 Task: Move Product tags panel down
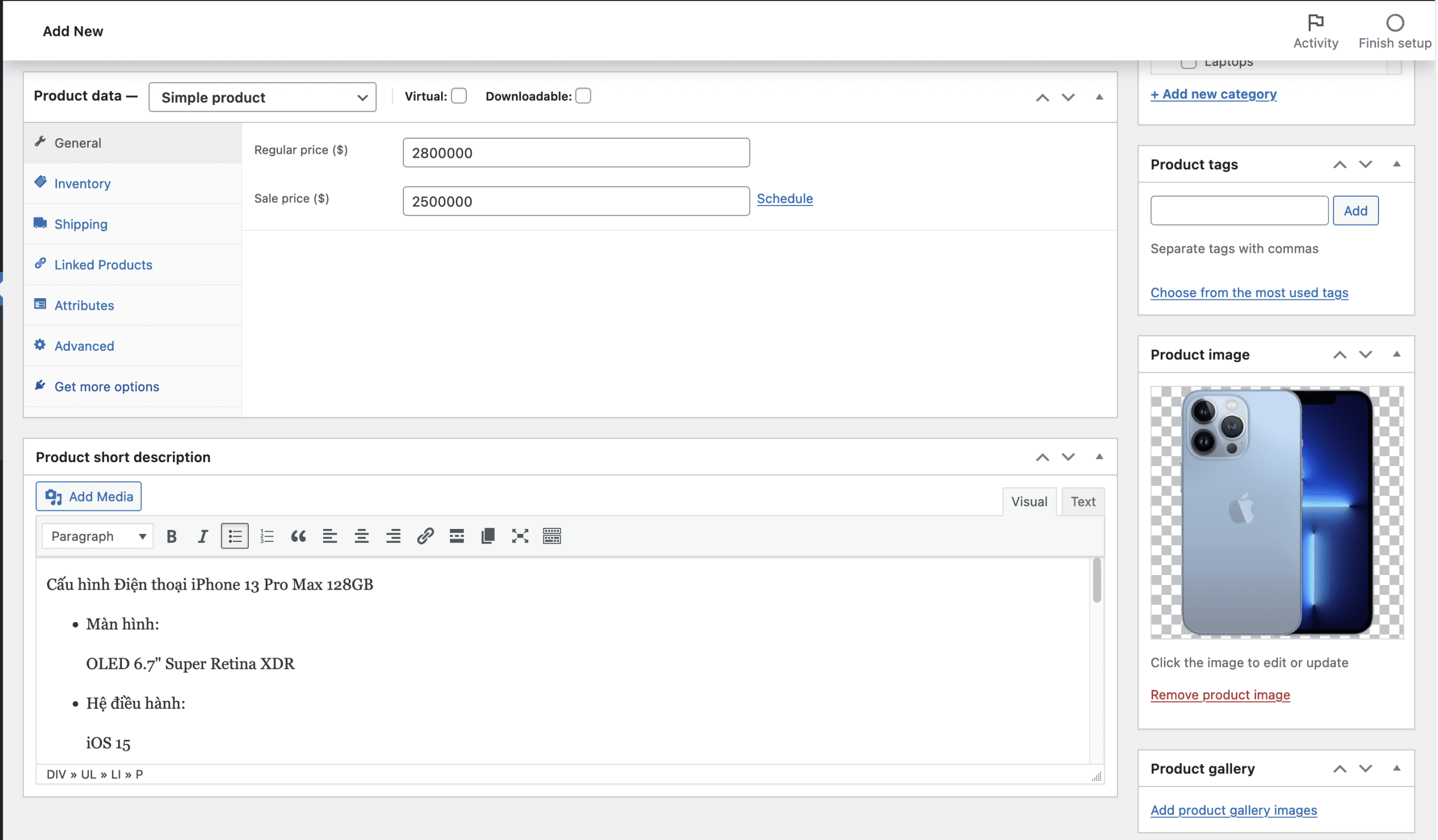(1366, 165)
